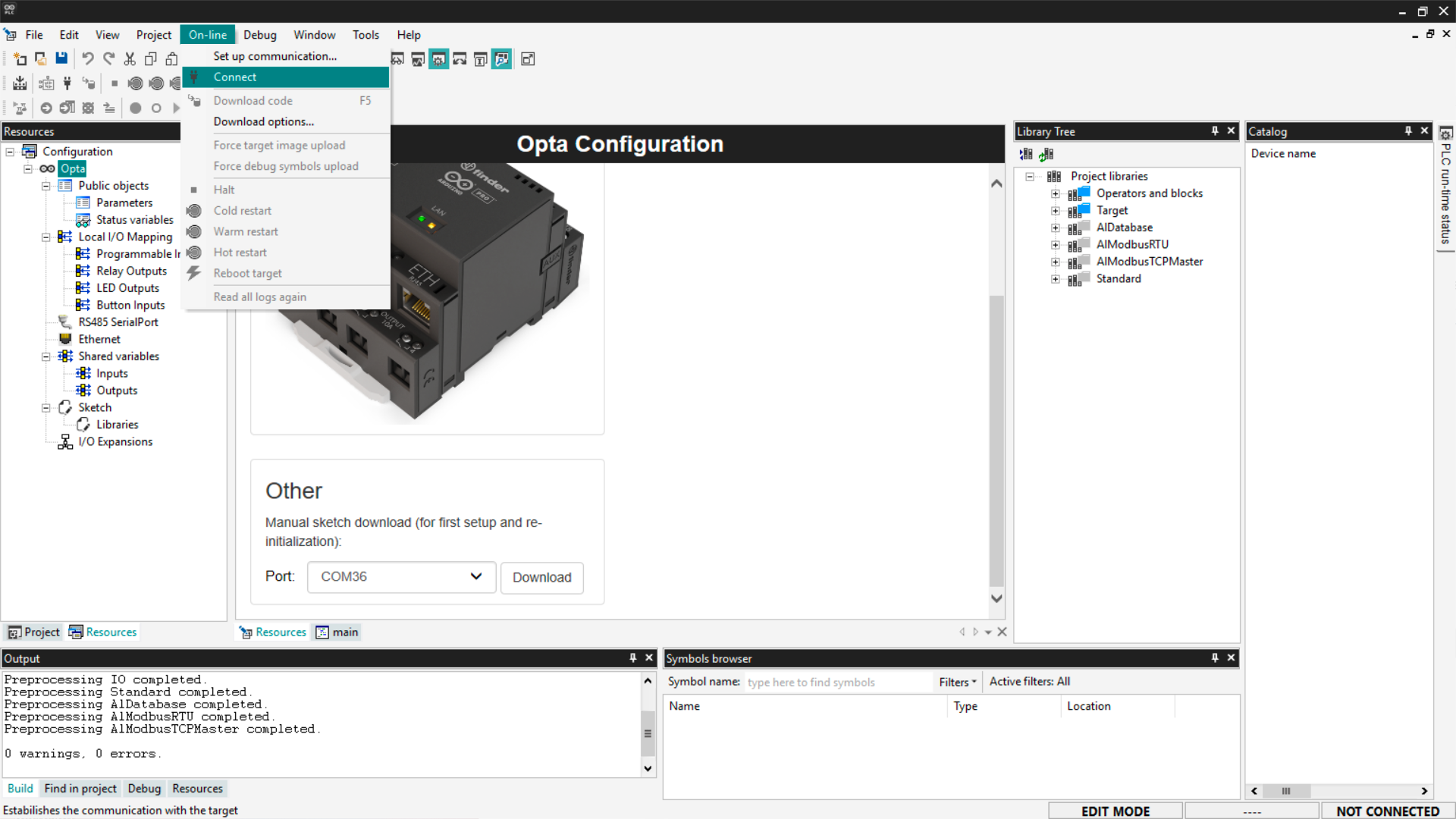Screen dimensions: 1456x819
Task: Click the Undo toolbar icon
Action: pyautogui.click(x=88, y=59)
